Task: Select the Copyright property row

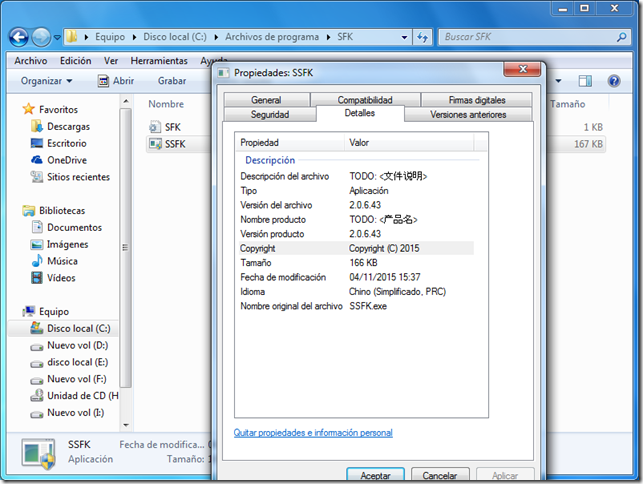Action: click(x=356, y=249)
